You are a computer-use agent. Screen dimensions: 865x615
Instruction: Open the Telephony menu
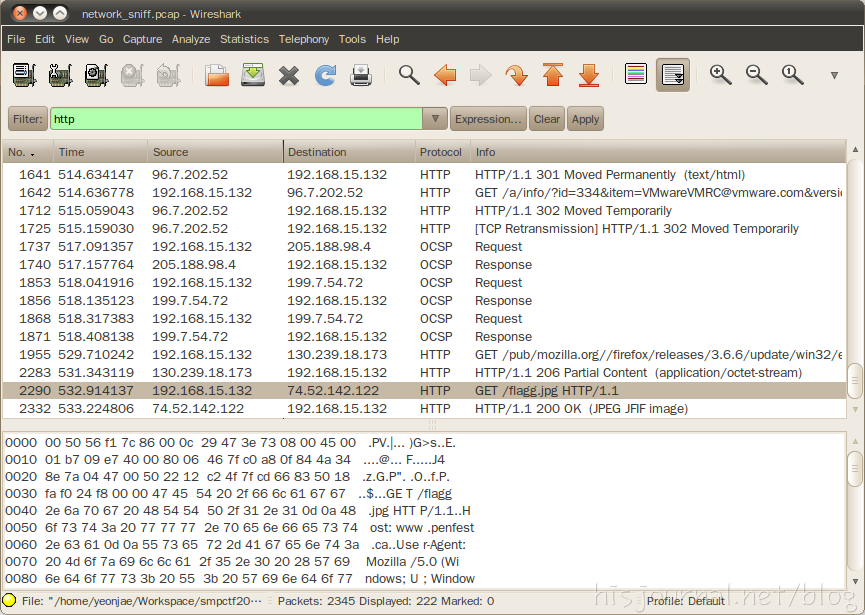tap(304, 39)
